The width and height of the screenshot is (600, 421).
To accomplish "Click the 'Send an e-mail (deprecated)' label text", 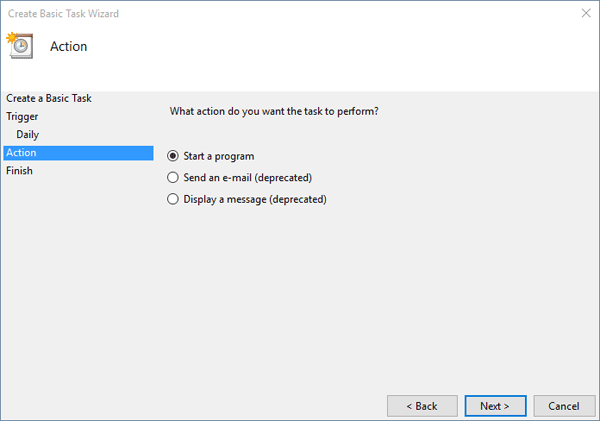I will click(x=248, y=178).
